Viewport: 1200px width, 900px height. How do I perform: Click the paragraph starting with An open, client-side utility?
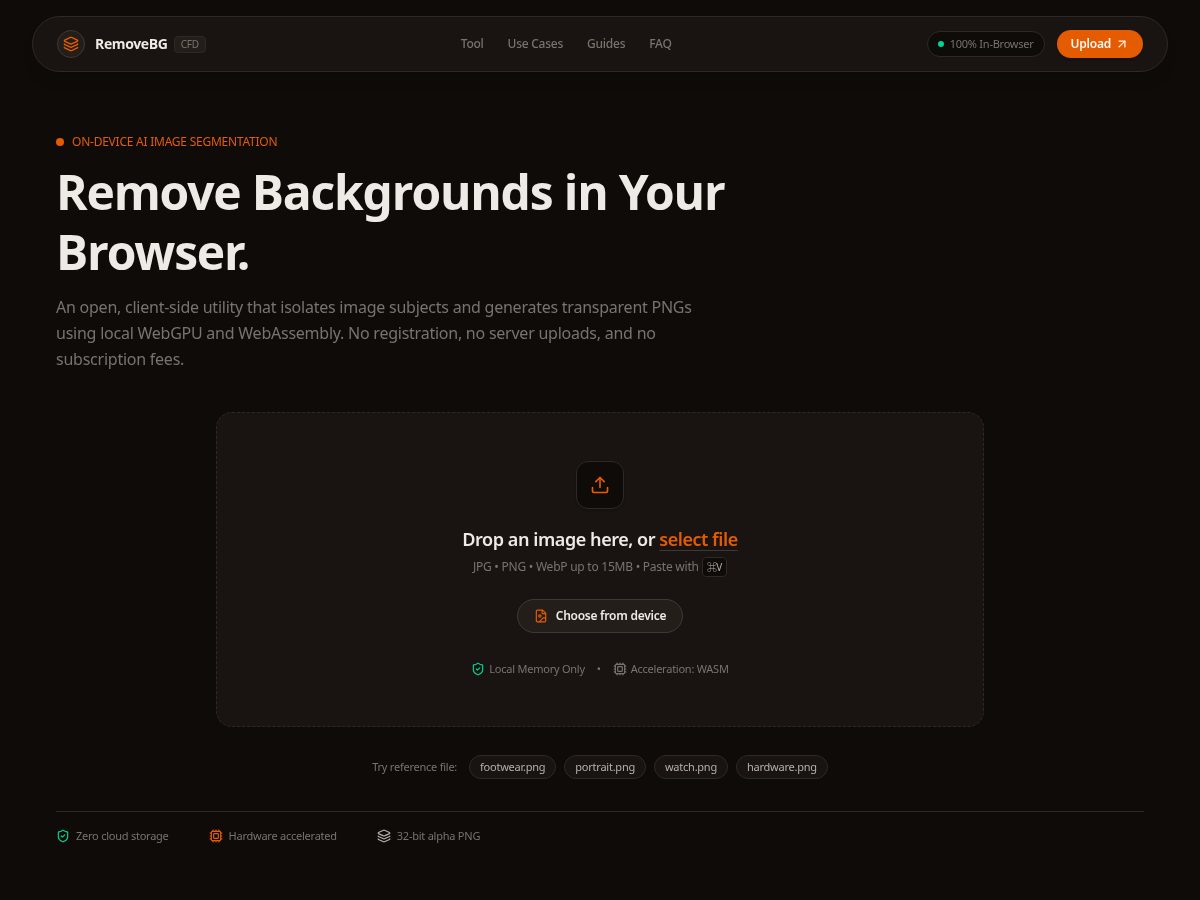375,333
